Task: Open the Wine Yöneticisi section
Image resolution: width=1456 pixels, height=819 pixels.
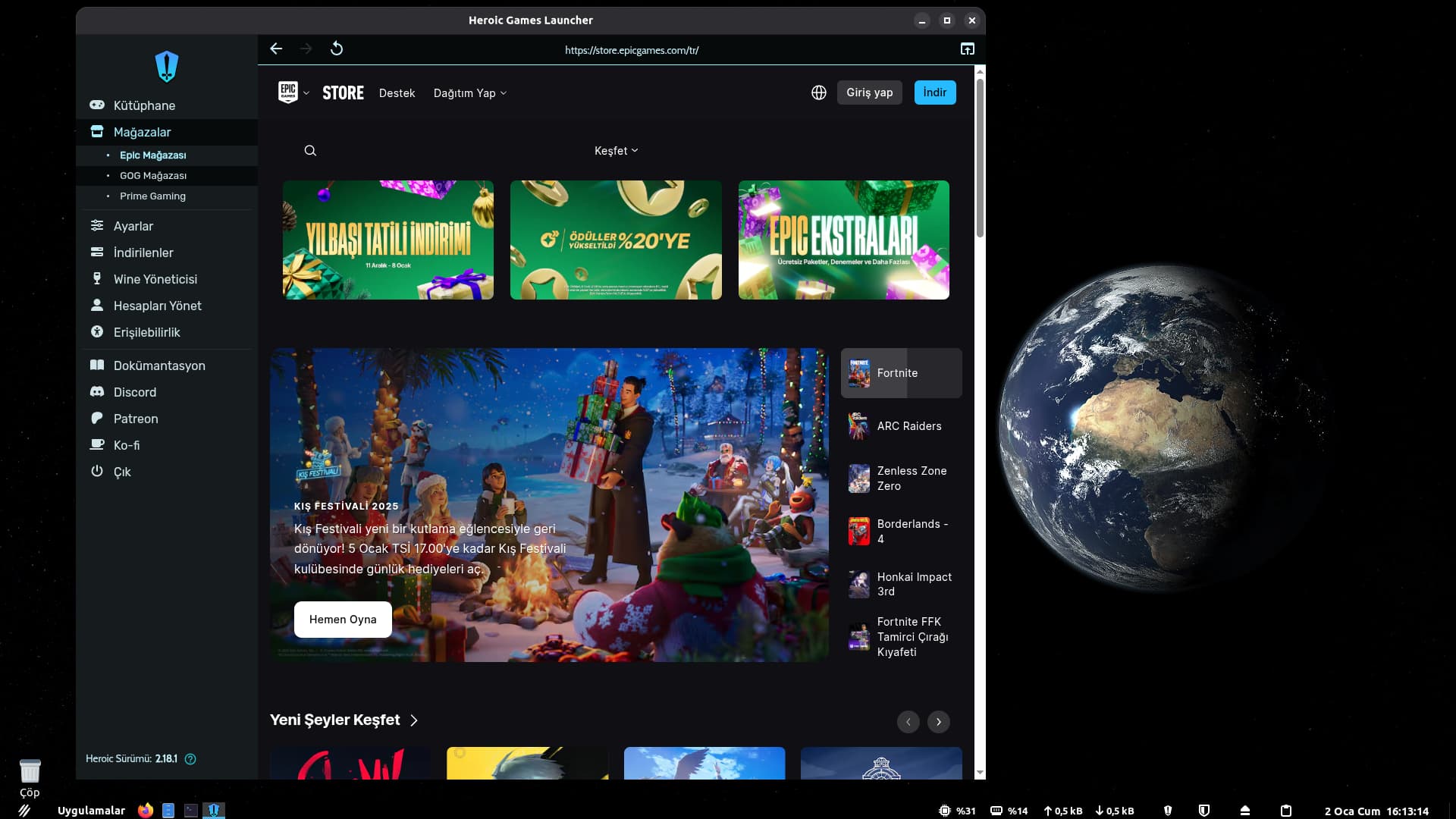Action: coord(155,279)
